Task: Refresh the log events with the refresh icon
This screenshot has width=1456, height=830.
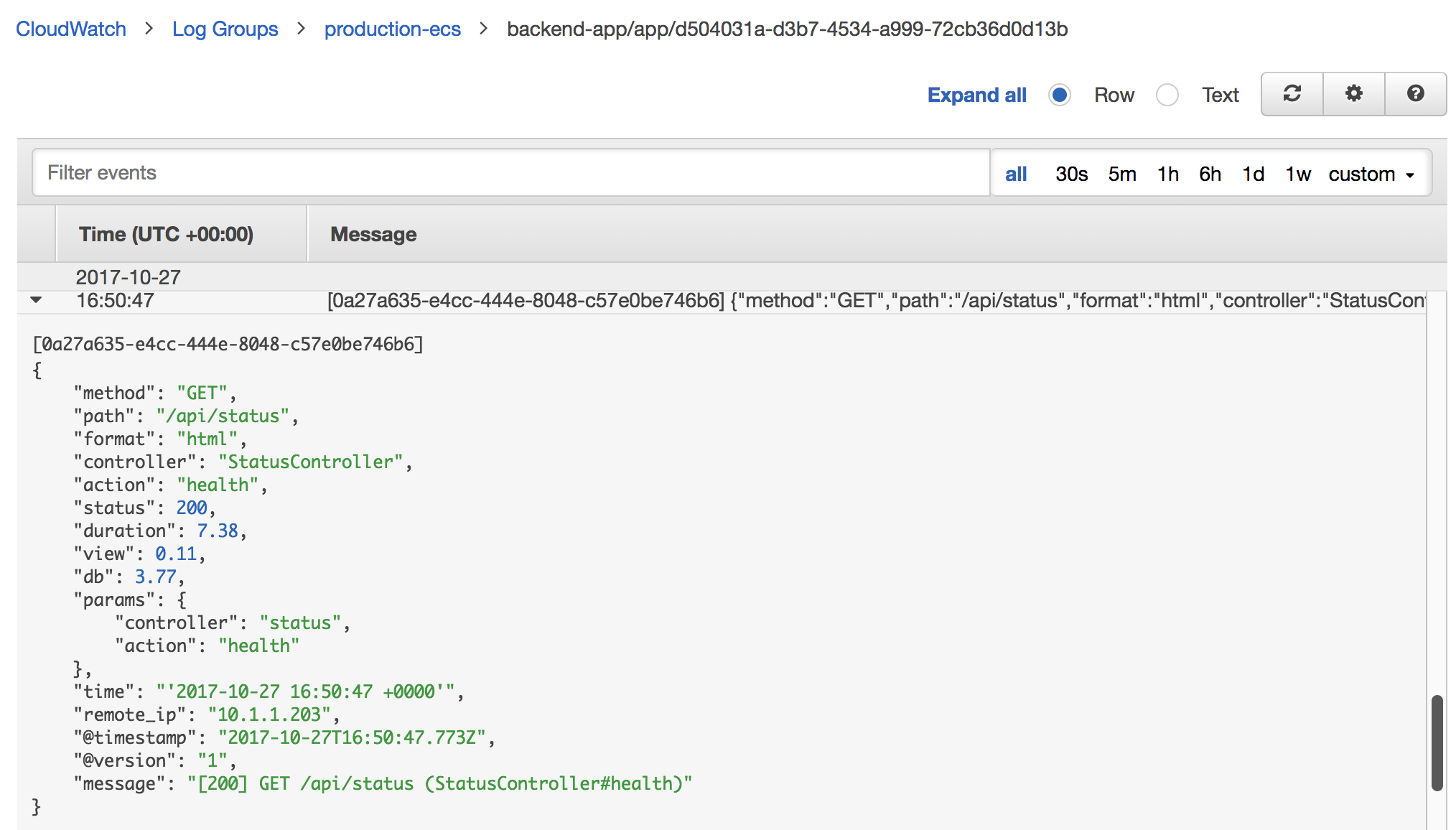Action: click(1292, 94)
